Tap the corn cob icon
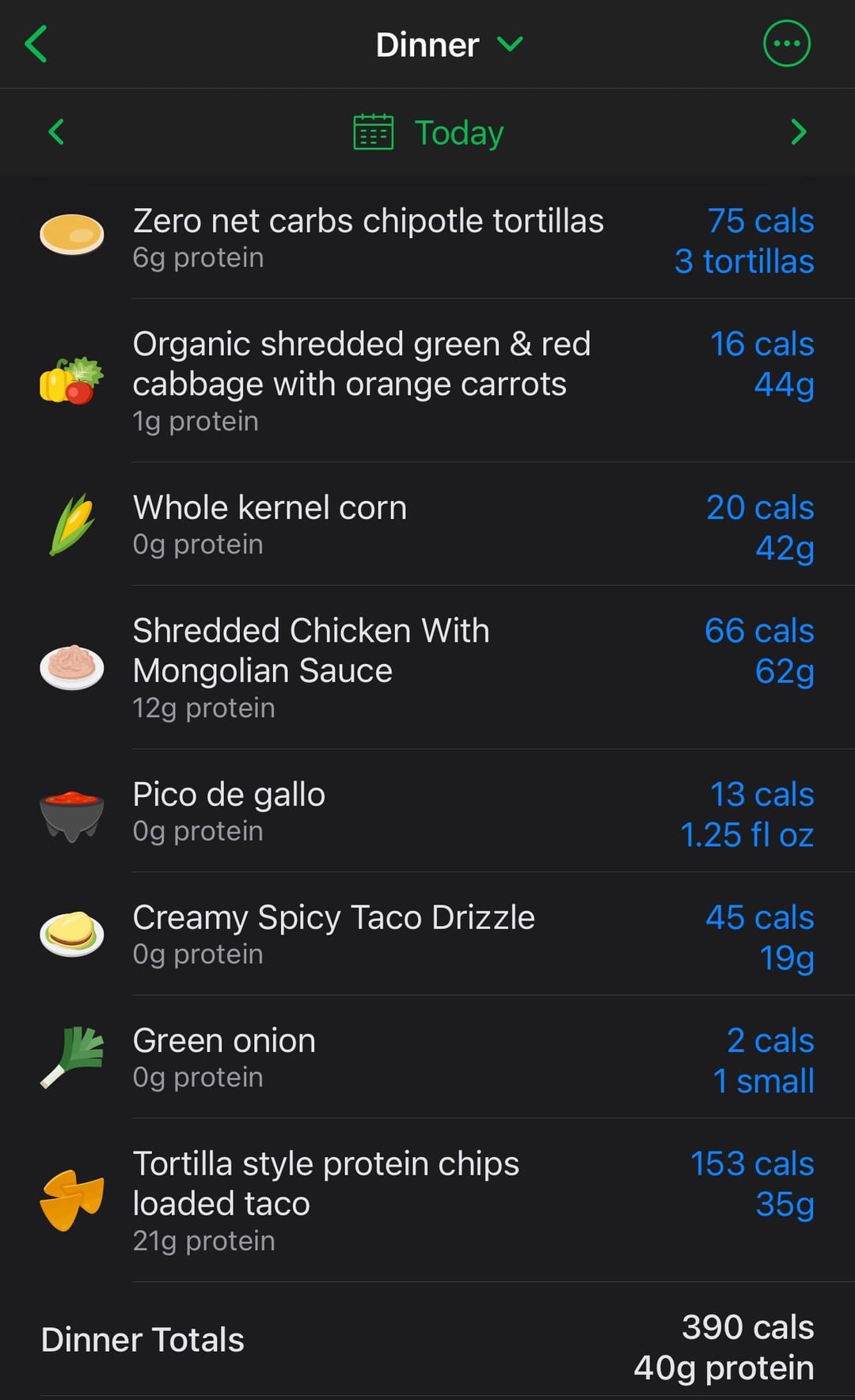Viewport: 855px width, 1400px height. pos(72,524)
